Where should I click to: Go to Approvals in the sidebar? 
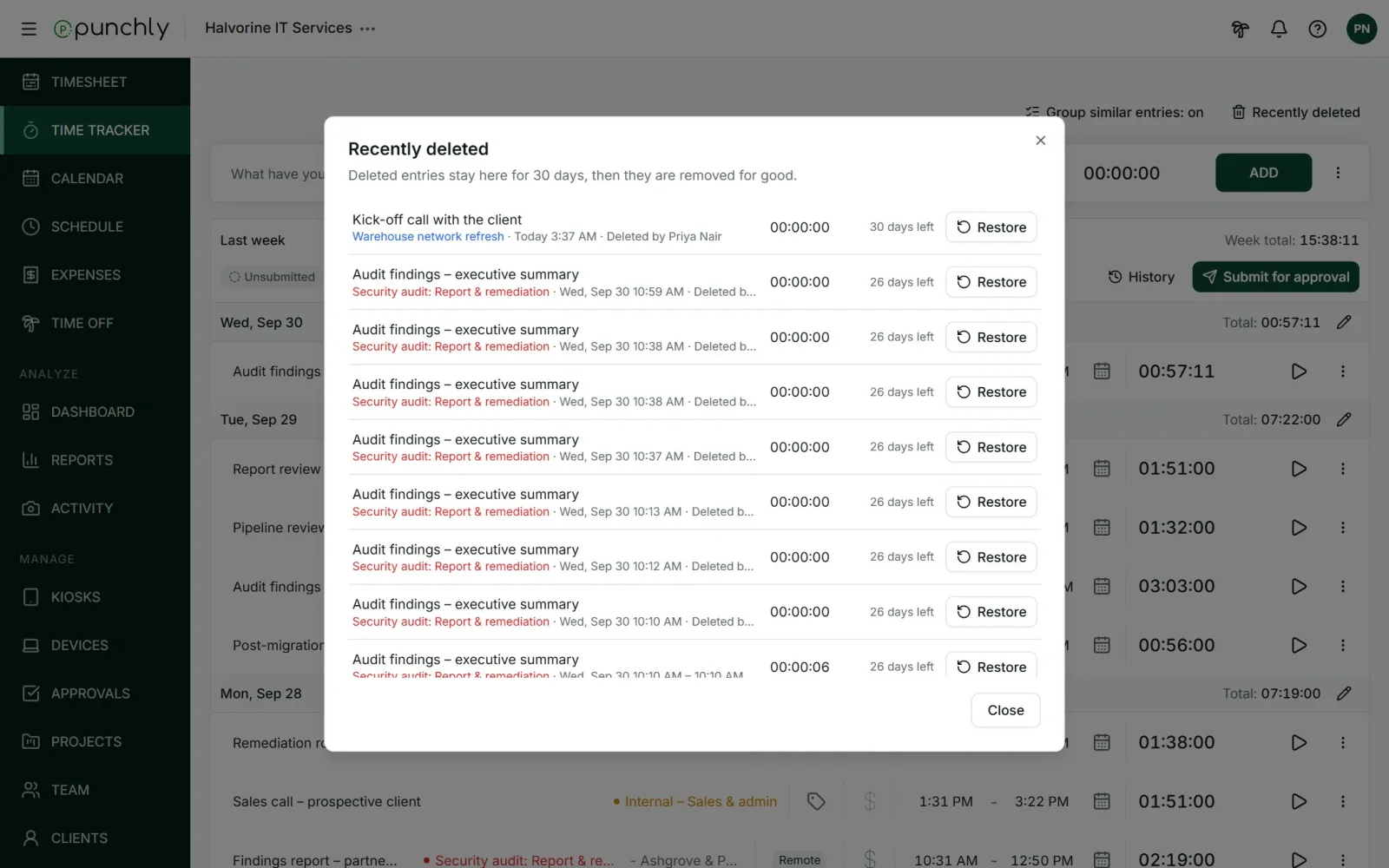click(95, 694)
